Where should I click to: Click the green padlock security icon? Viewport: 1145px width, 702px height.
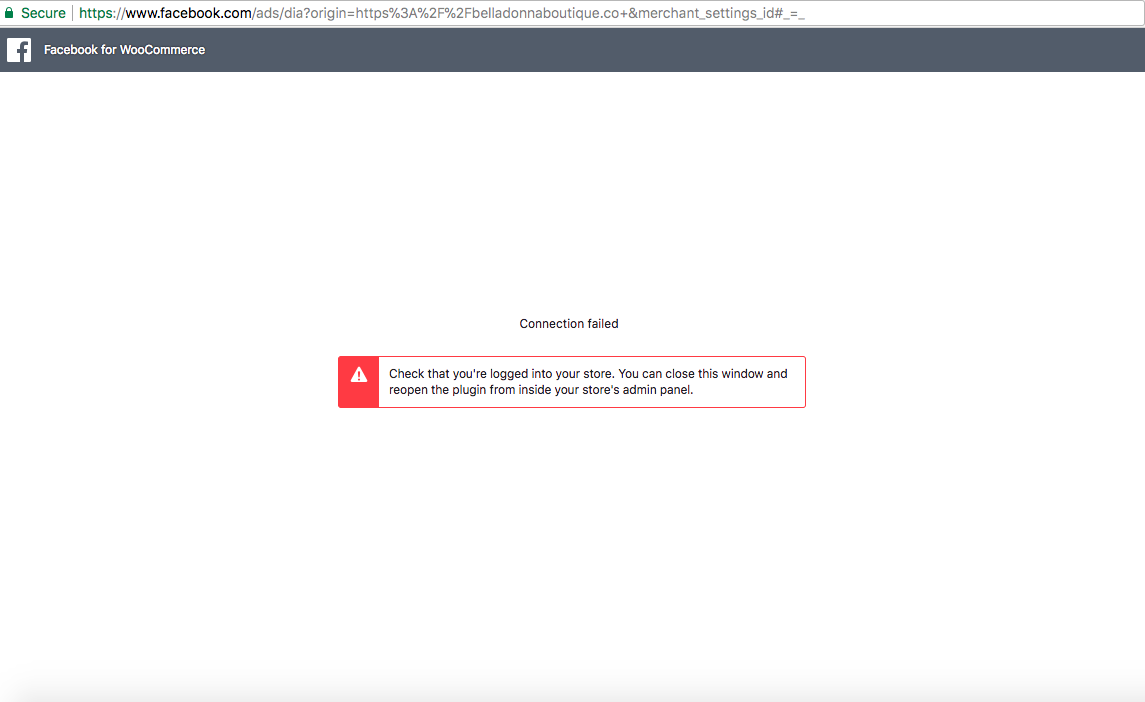tap(9, 13)
